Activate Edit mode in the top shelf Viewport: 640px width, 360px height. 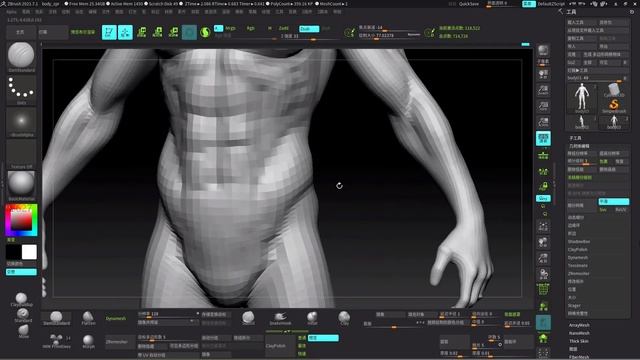109,32
